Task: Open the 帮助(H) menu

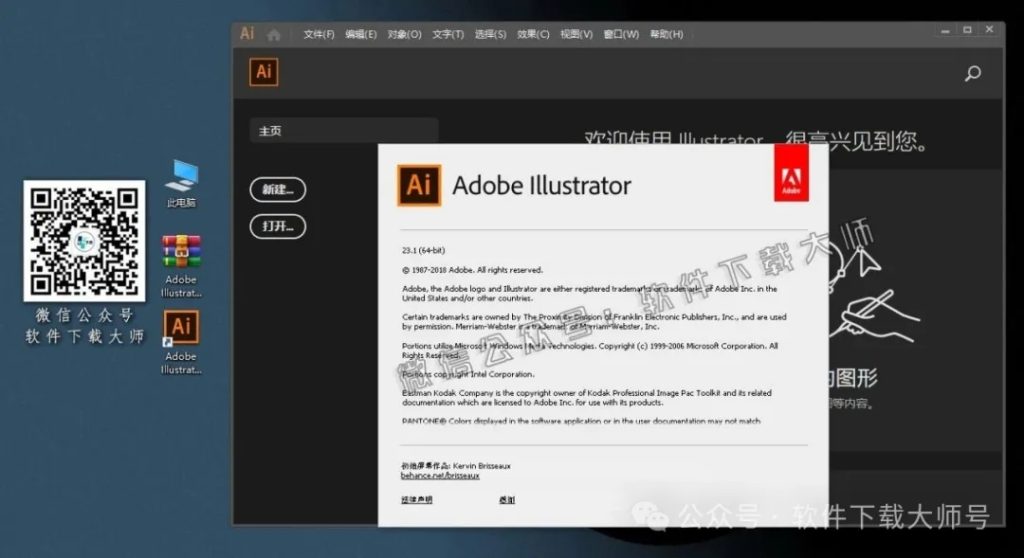Action: [x=666, y=34]
